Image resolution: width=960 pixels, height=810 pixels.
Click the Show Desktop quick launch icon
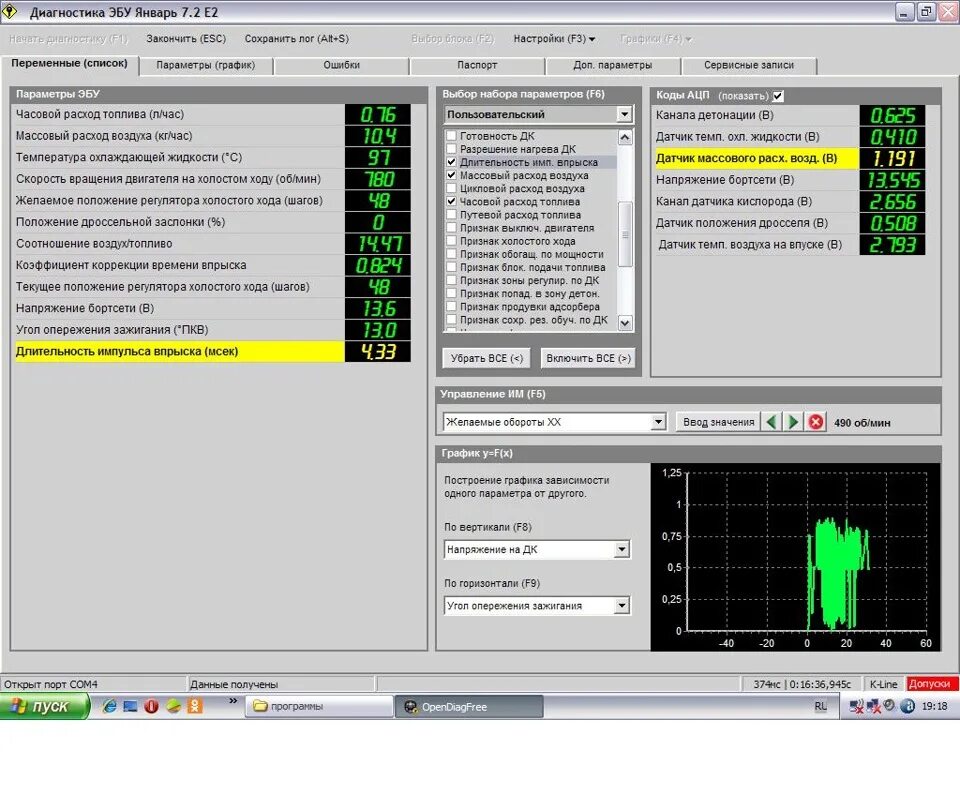pos(130,706)
